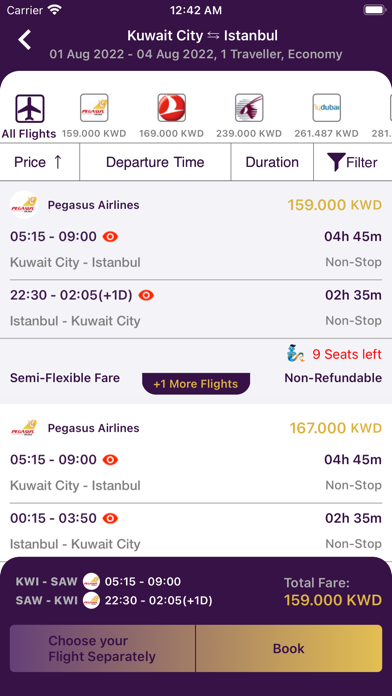The width and height of the screenshot is (392, 696).
Task: Sort by Duration
Action: [x=272, y=162]
